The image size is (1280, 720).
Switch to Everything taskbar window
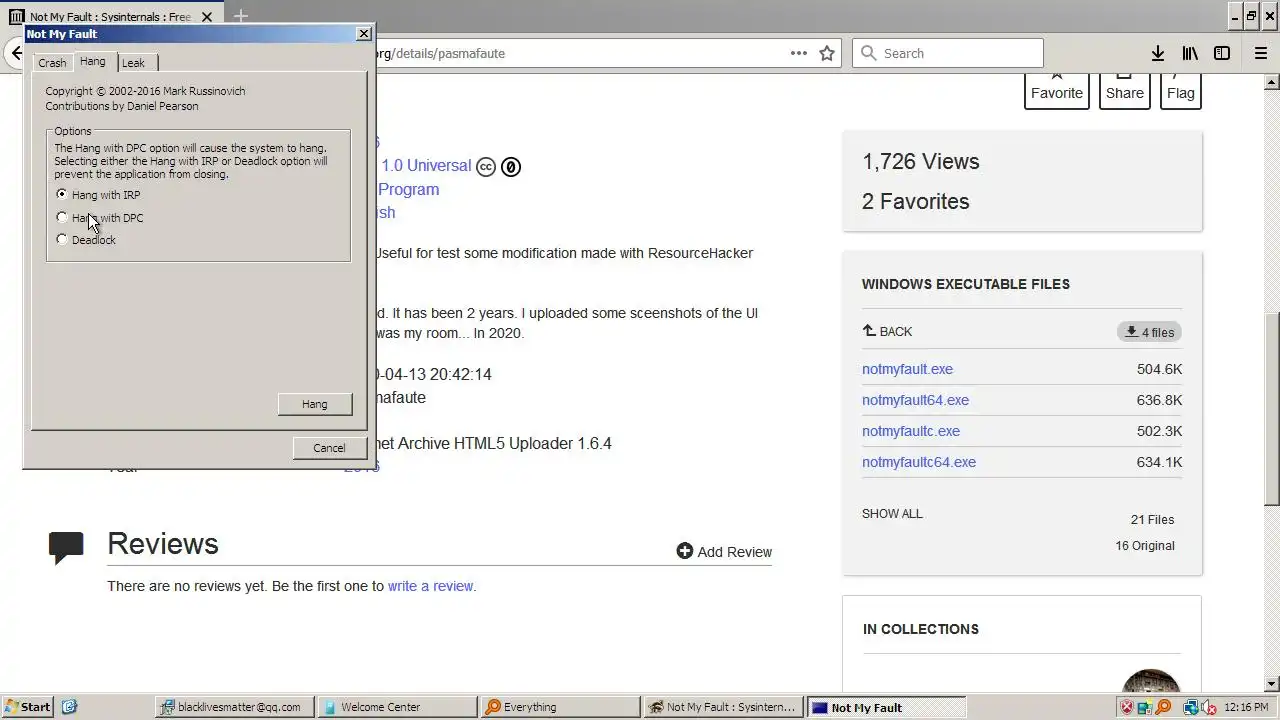[560, 707]
